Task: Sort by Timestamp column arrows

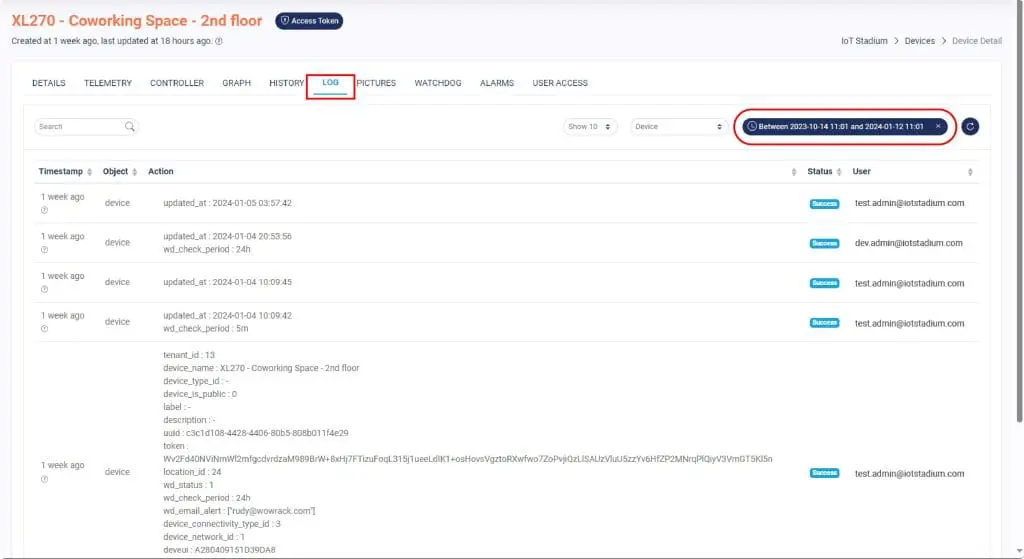Action: pyautogui.click(x=90, y=172)
